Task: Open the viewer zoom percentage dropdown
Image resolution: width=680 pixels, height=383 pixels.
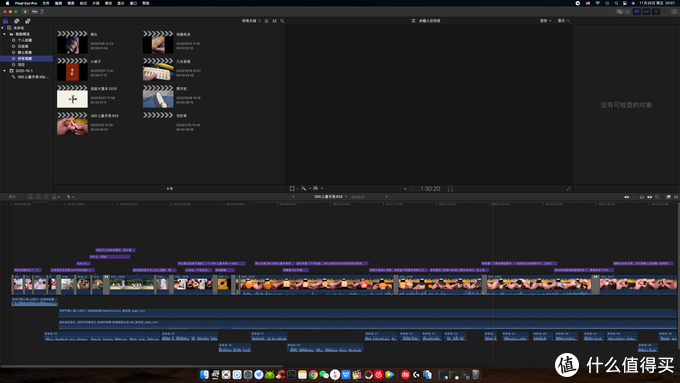Action: tap(545, 21)
